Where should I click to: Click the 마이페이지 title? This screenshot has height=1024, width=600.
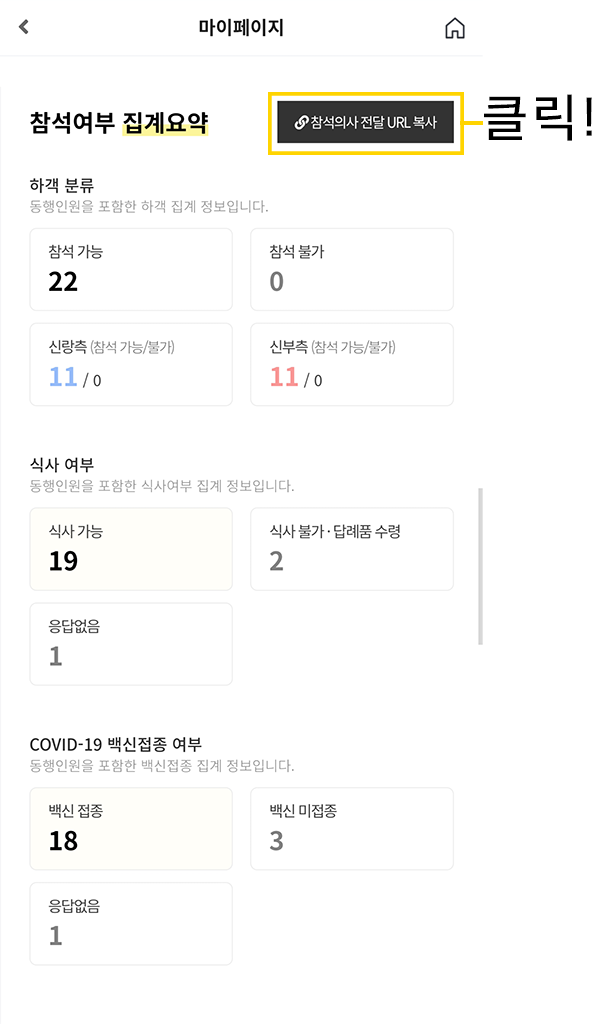[x=241, y=28]
